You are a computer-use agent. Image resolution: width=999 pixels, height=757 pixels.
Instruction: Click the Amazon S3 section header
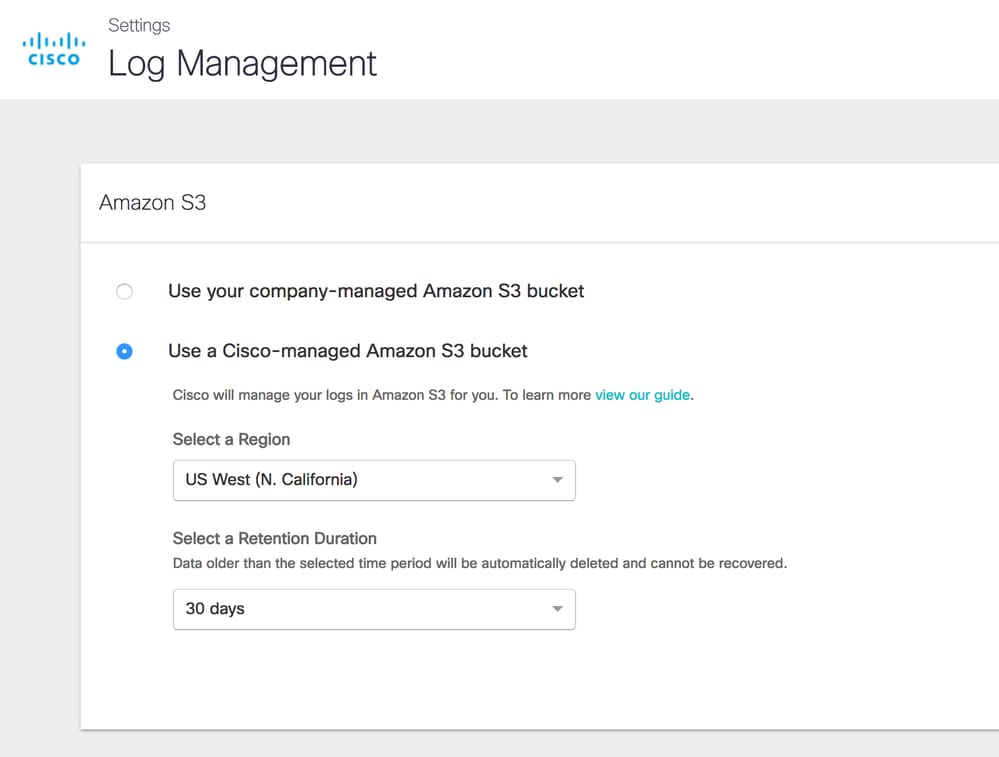[153, 203]
